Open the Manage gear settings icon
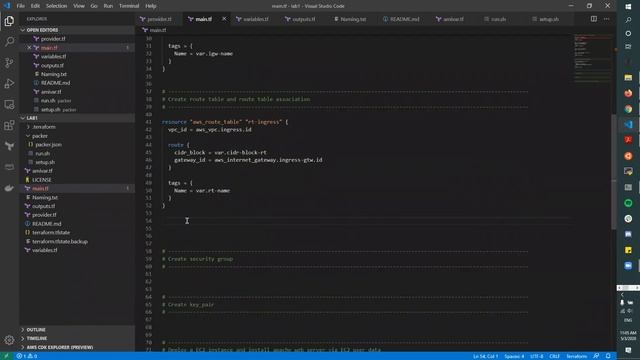This screenshot has height=360, width=640. (x=9, y=340)
